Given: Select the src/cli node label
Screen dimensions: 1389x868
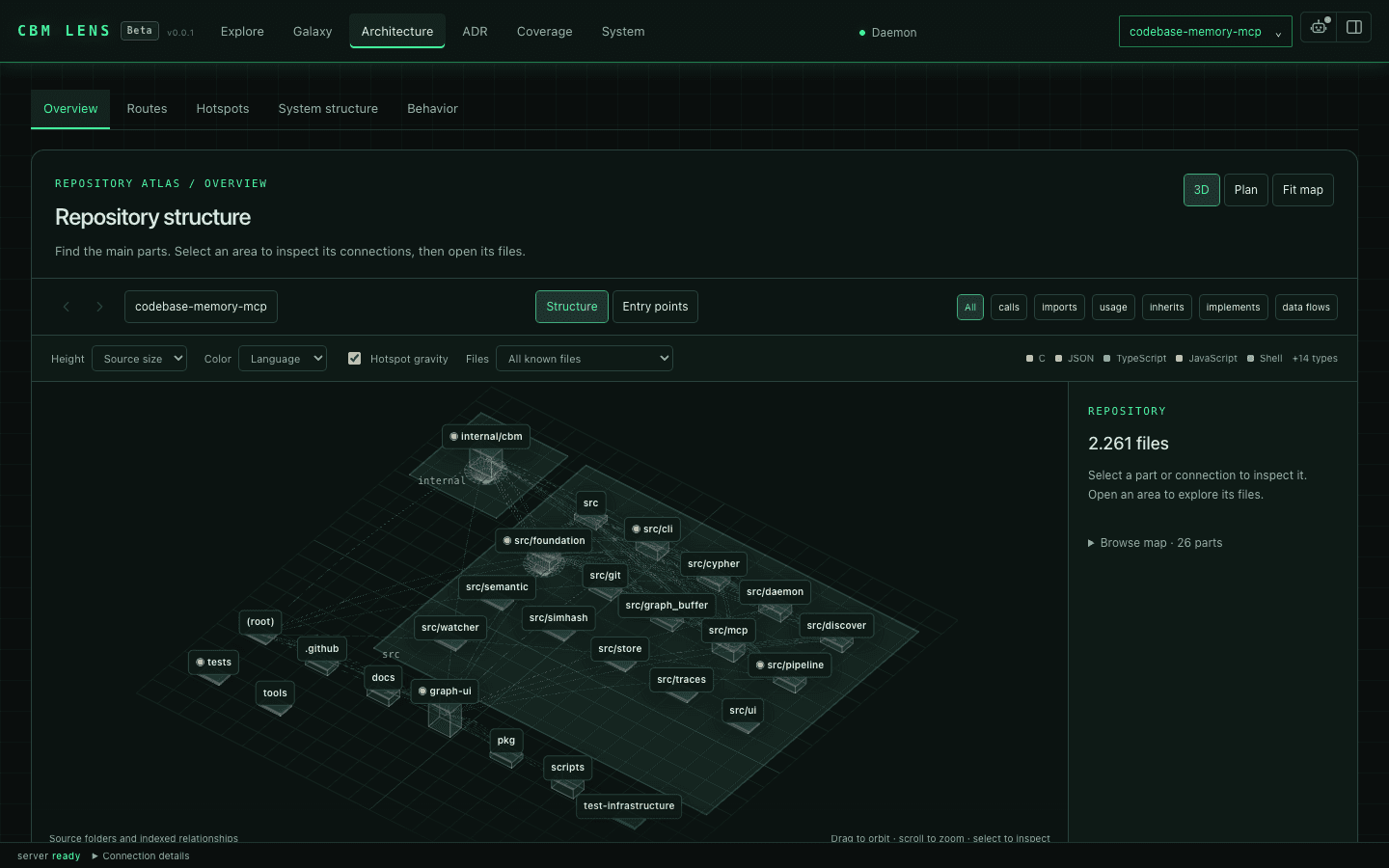Looking at the screenshot, I should (x=652, y=529).
